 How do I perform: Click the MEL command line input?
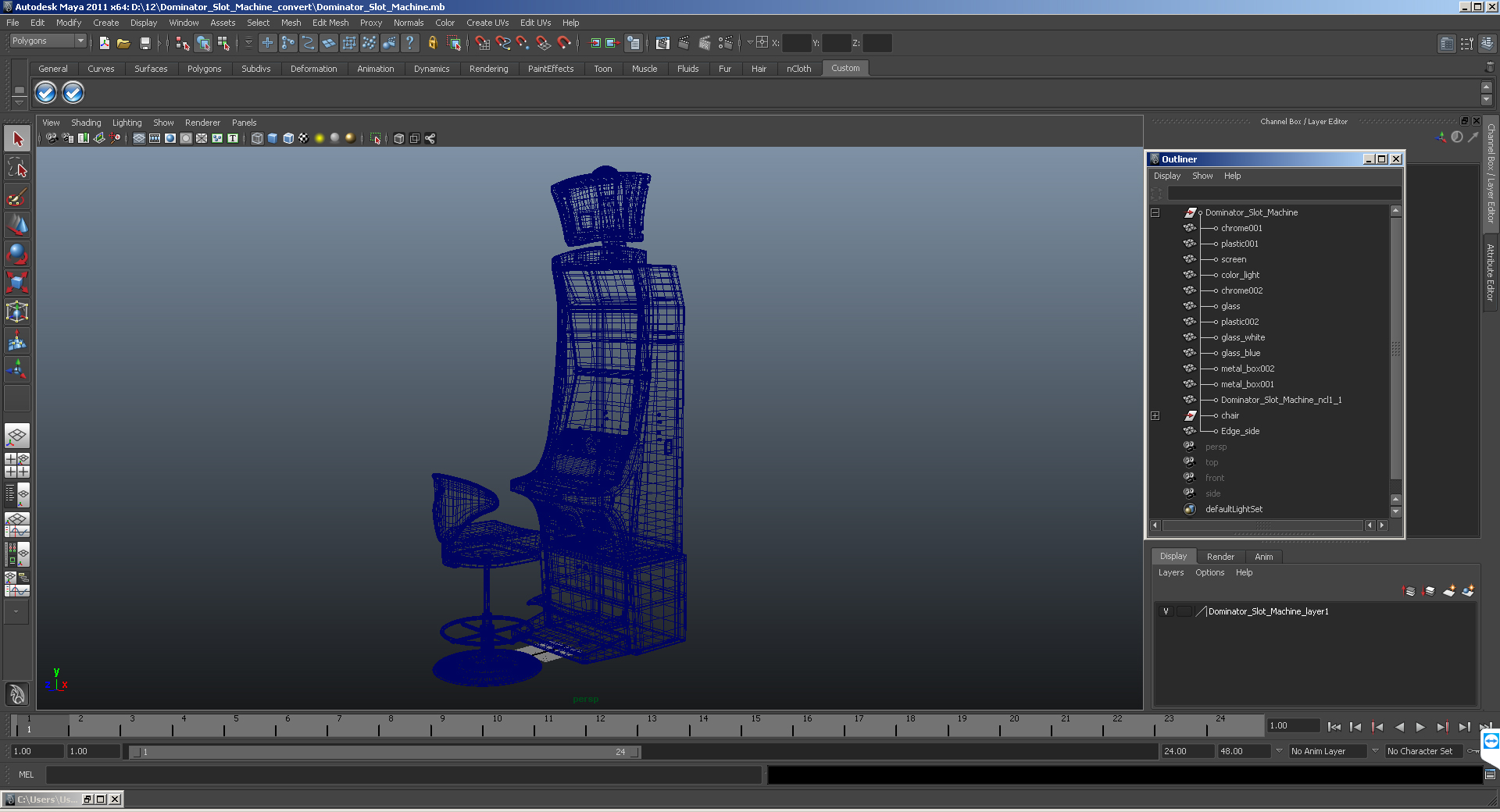click(404, 775)
